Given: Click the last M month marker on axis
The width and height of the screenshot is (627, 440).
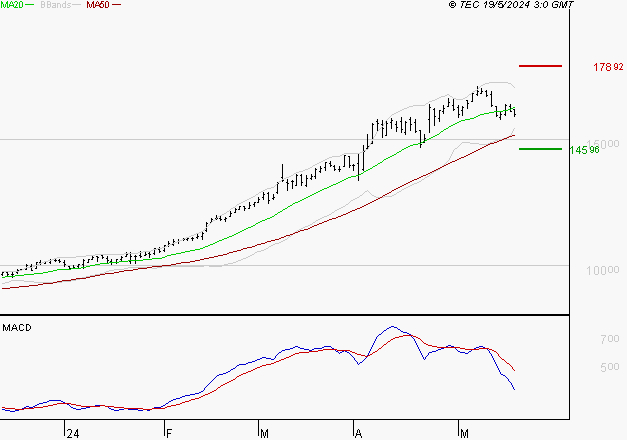Looking at the screenshot, I should (x=464, y=434).
